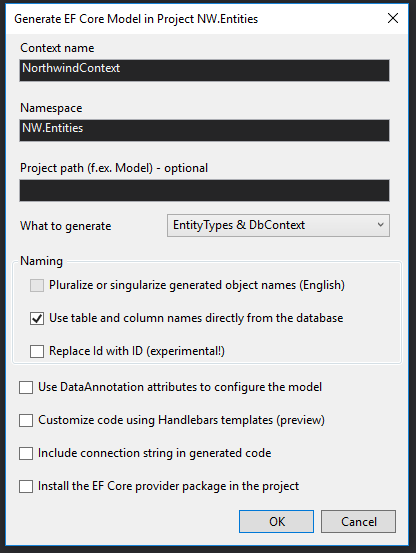Enable Replace Id with ID option
Viewport: 416px width, 553px height.
click(37, 351)
